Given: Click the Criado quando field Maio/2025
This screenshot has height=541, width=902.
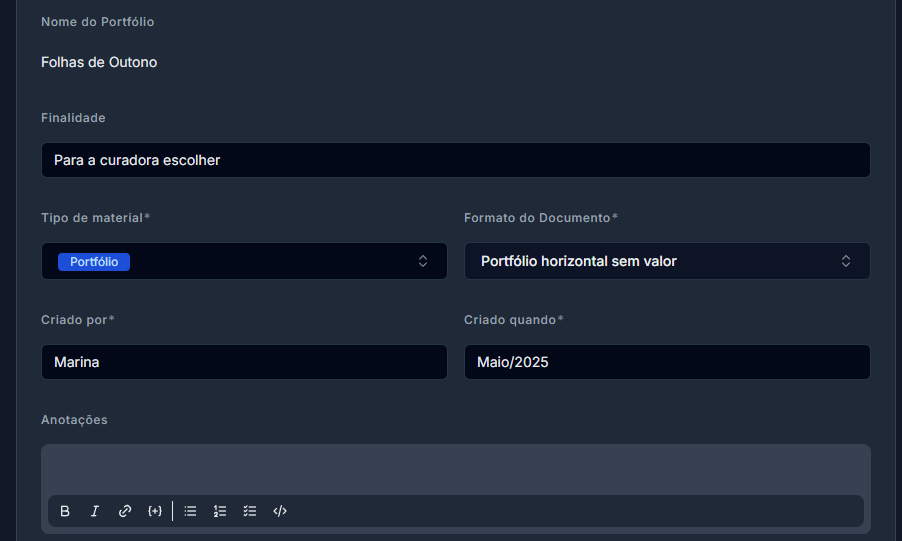Looking at the screenshot, I should click(x=667, y=362).
